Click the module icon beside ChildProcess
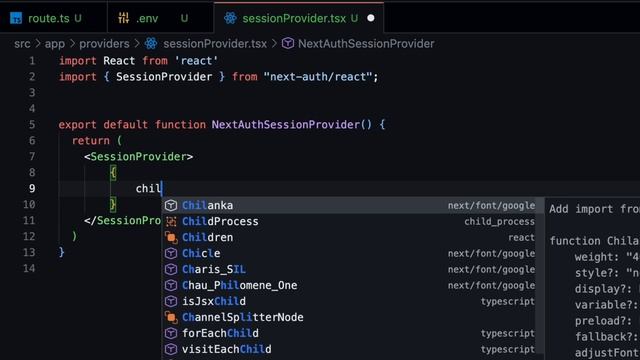The height and width of the screenshot is (360, 640). point(171,221)
